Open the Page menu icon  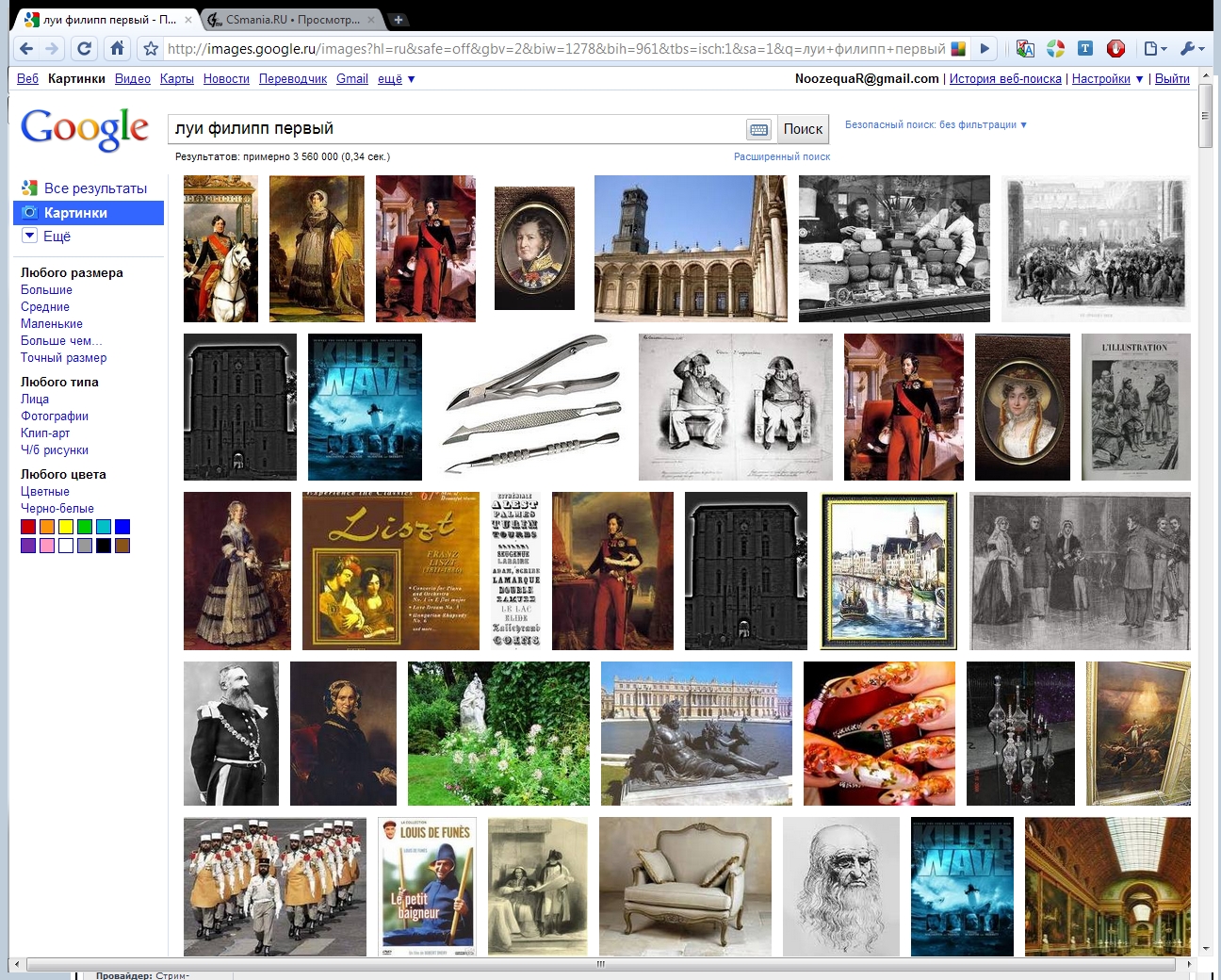1155,49
